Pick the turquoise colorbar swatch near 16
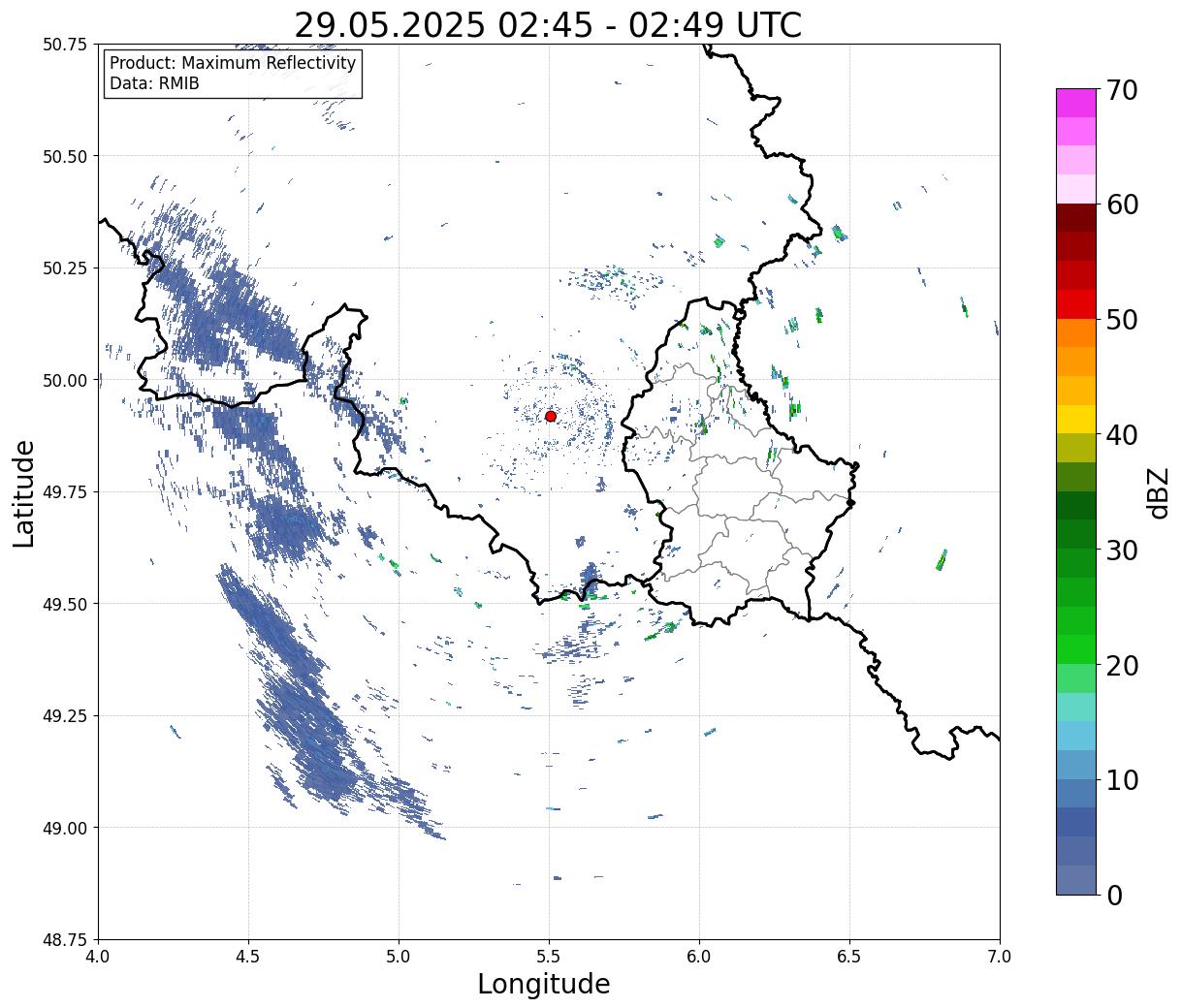Image resolution: width=1182 pixels, height=1008 pixels. click(x=1076, y=708)
